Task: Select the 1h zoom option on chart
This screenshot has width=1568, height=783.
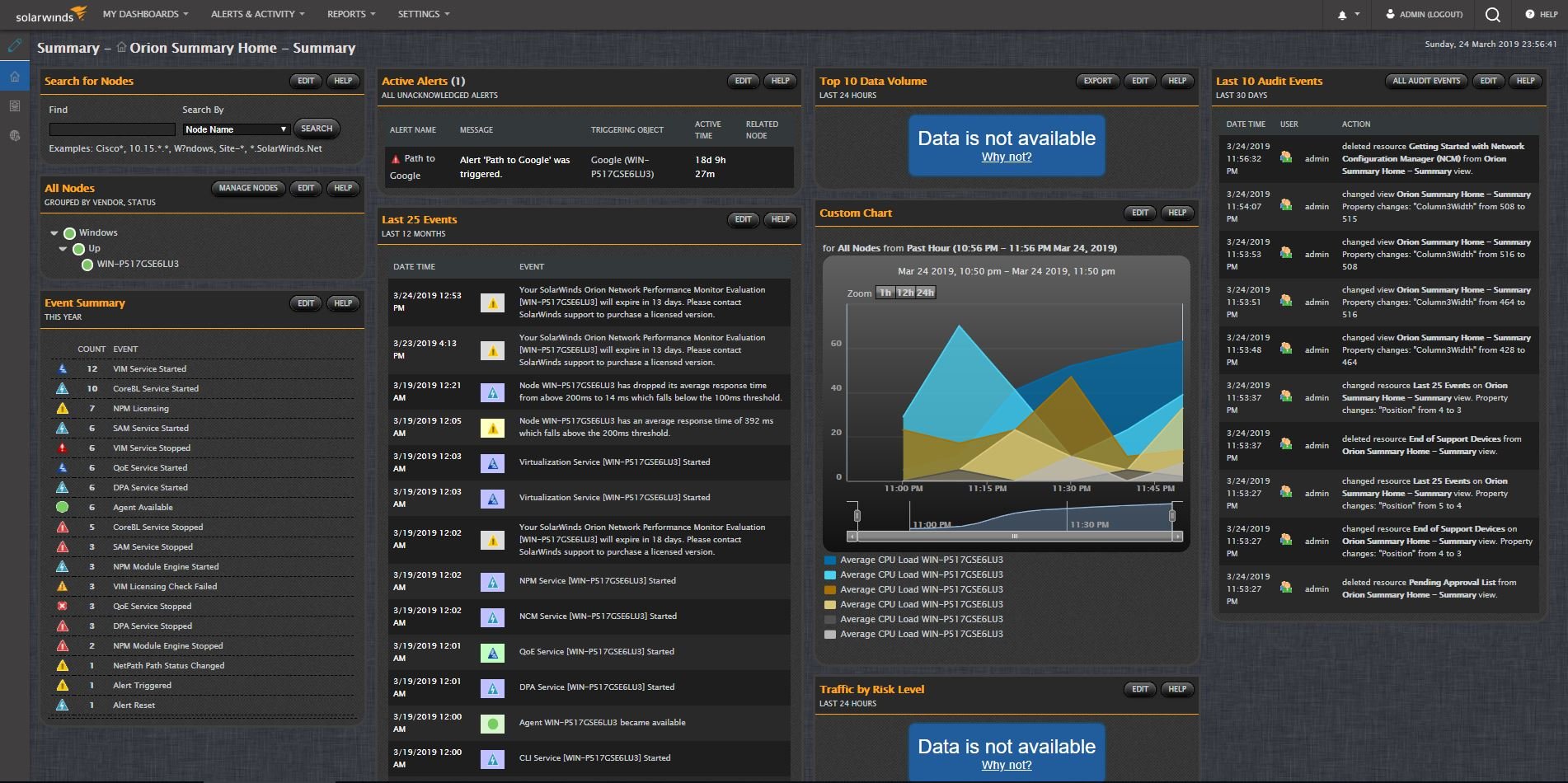Action: (885, 293)
